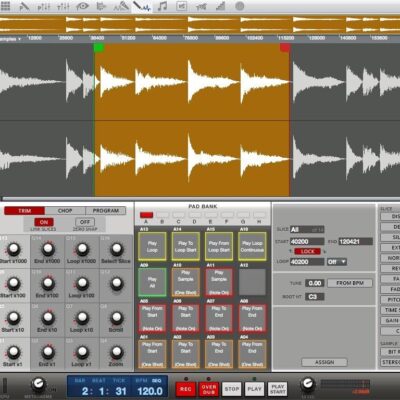Click the Zoom knob

[x=116, y=351]
